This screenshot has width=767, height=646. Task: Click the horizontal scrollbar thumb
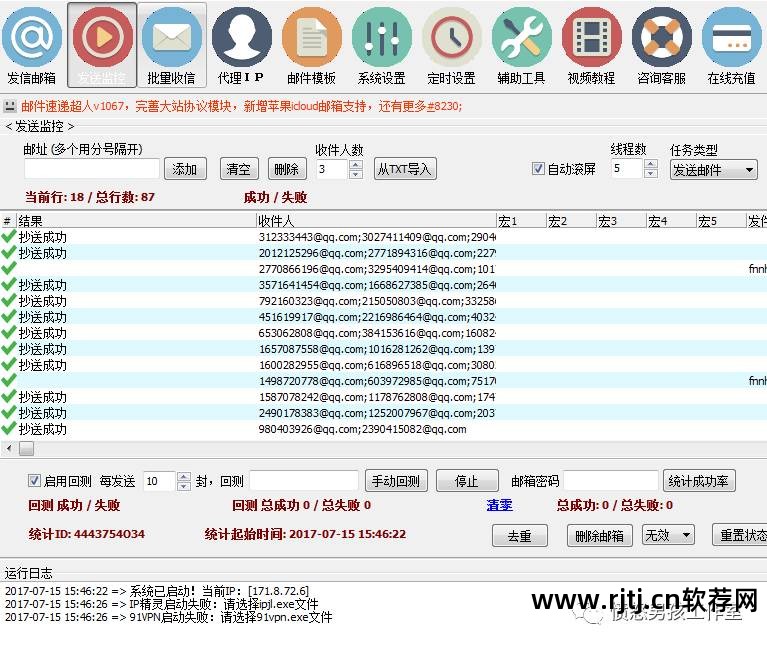(26, 448)
